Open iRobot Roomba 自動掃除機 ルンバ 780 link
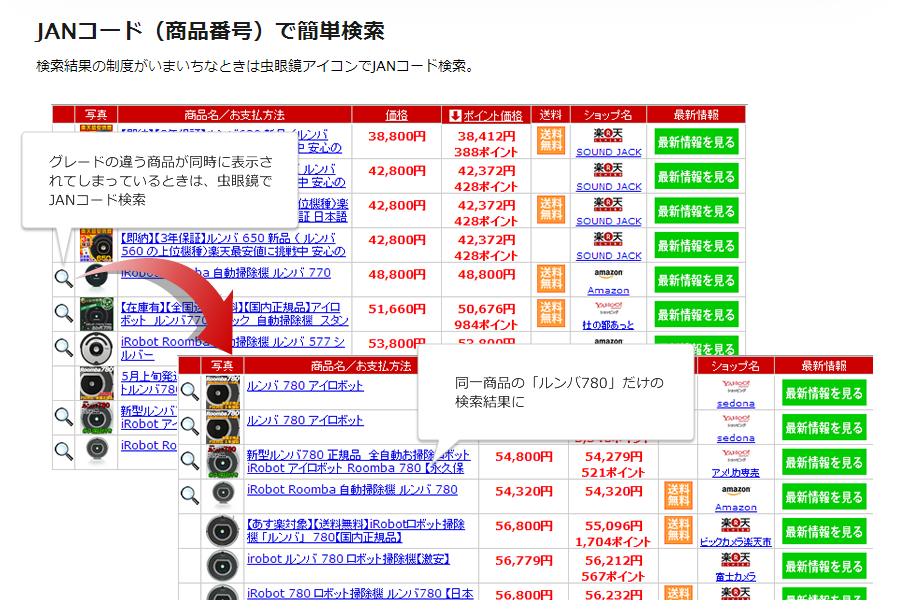Image resolution: width=900 pixels, height=600 pixels. 352,490
